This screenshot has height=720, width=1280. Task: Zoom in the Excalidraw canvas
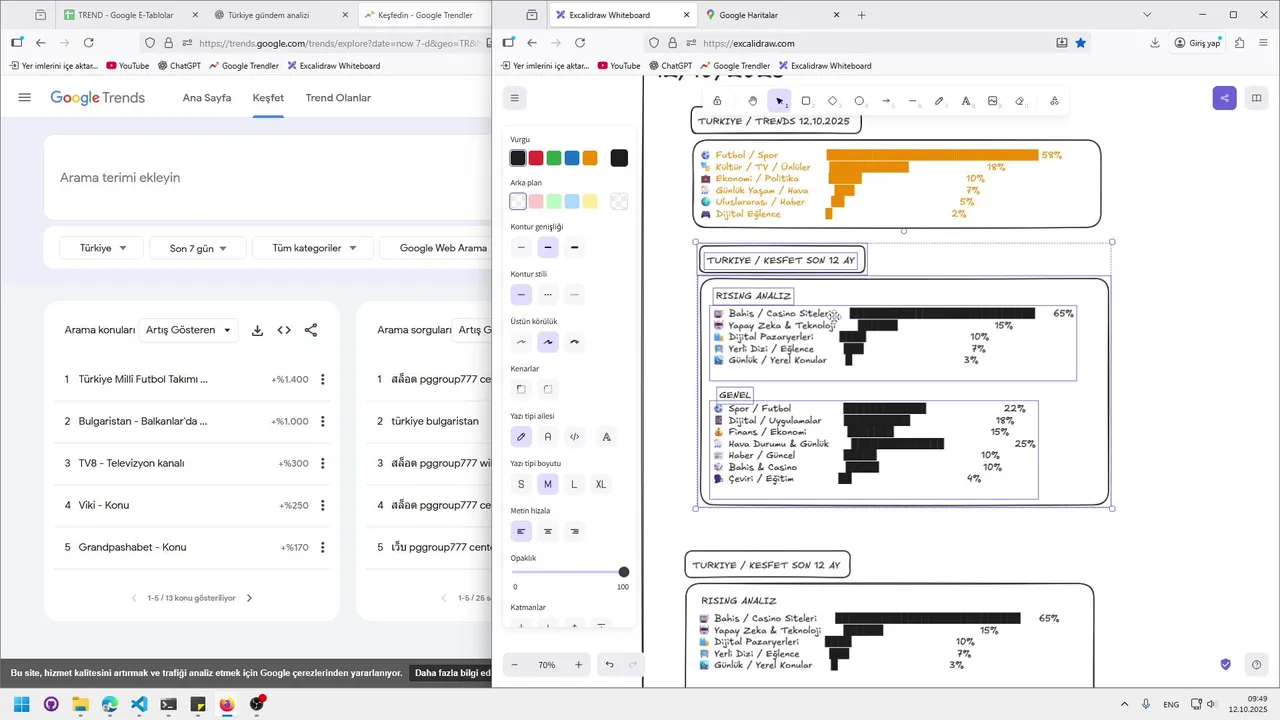pos(578,665)
